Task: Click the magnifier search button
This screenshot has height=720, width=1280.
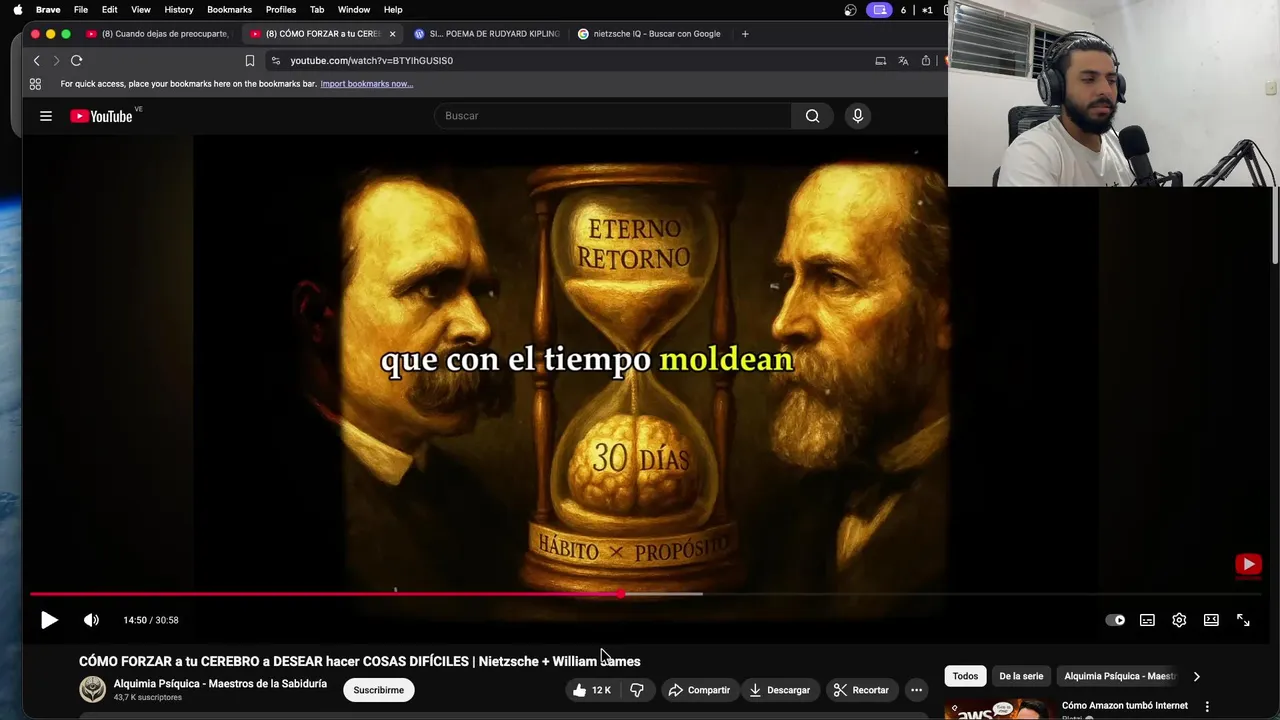Action: coord(812,116)
